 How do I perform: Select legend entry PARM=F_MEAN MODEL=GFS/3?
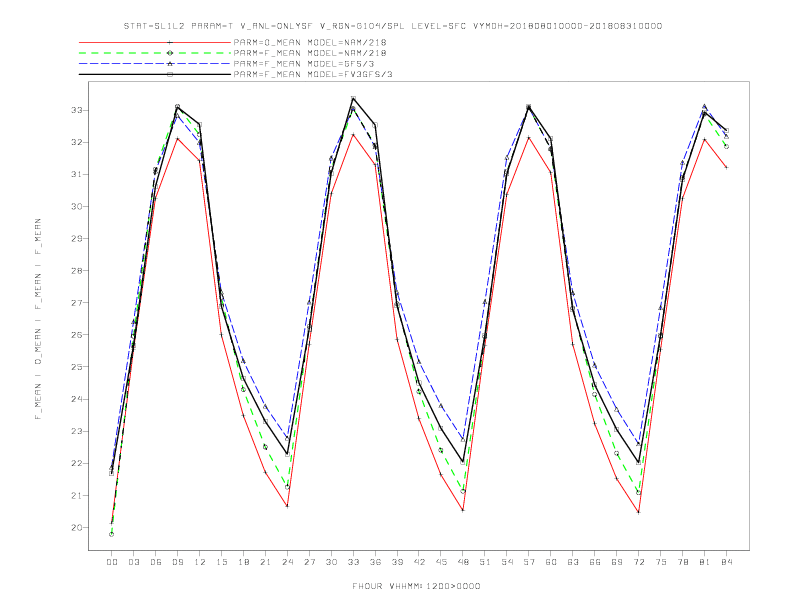(304, 64)
